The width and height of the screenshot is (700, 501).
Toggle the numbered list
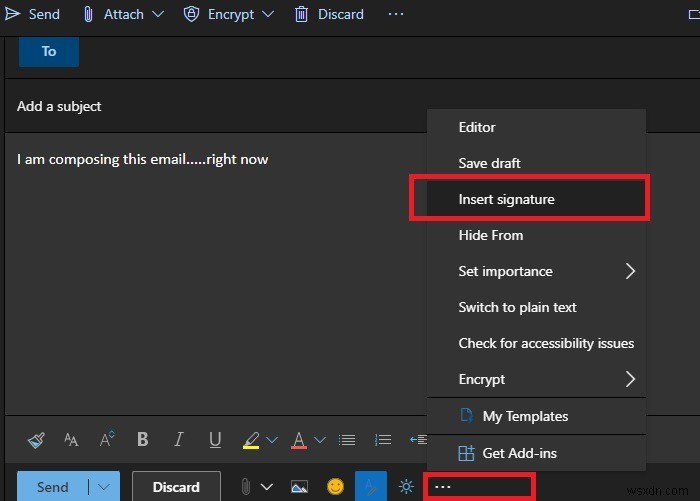[383, 440]
